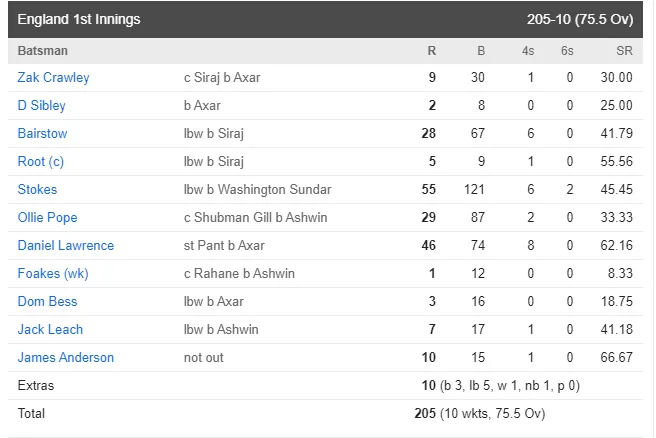
Task: Open Daniel Lawrence's player link
Action: (66, 246)
